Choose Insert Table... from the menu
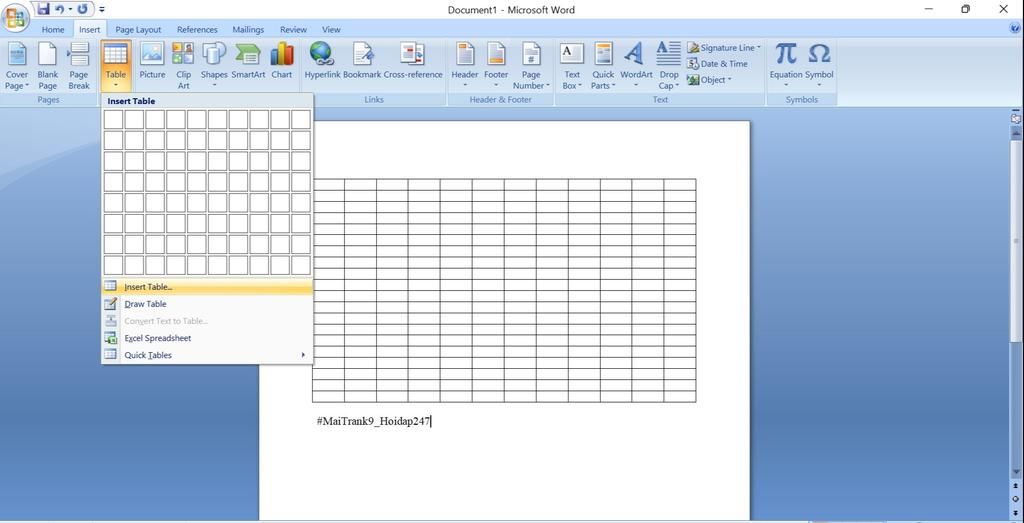The image size is (1024, 523). (x=208, y=287)
